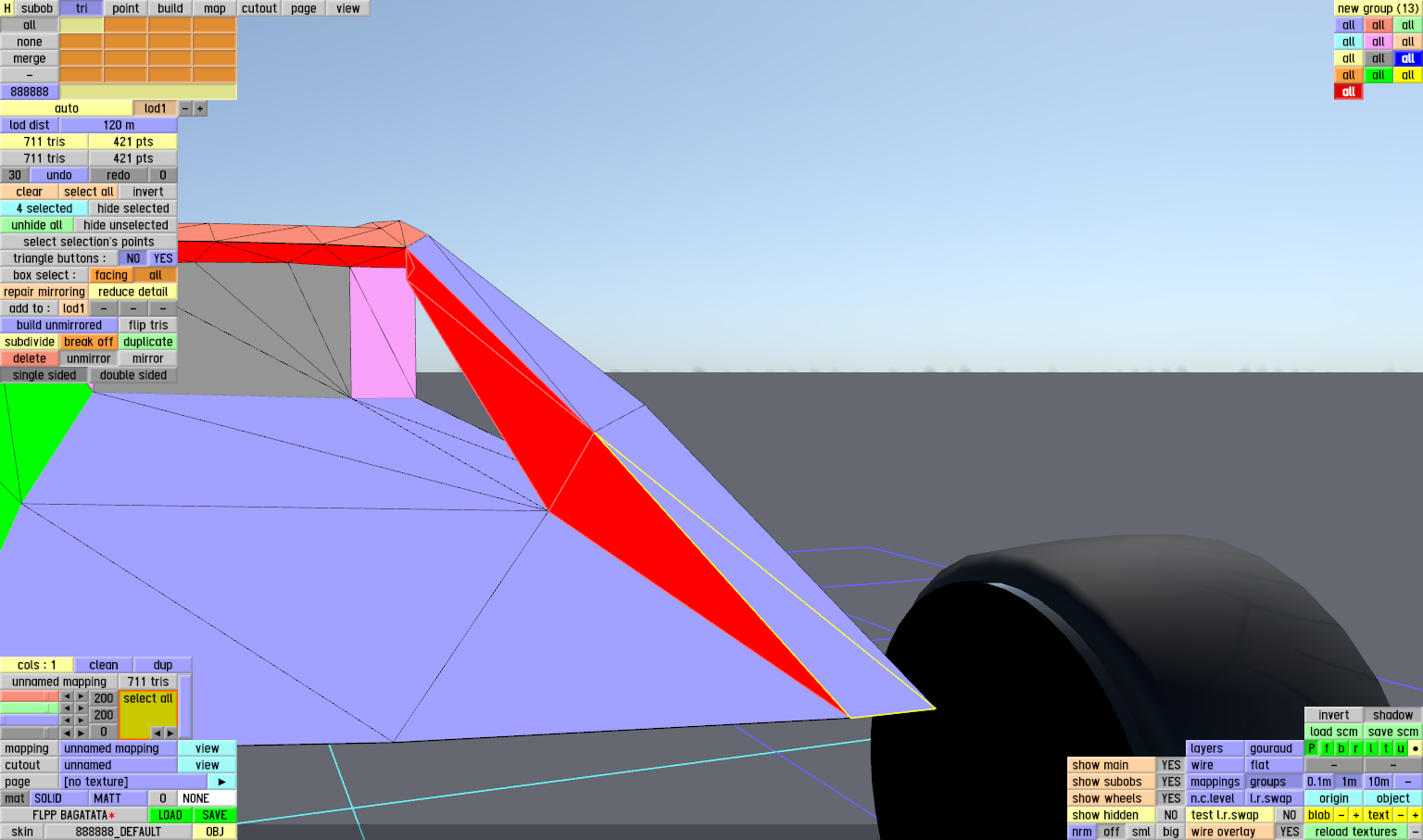Click the grey slider's right arrow

82,732
